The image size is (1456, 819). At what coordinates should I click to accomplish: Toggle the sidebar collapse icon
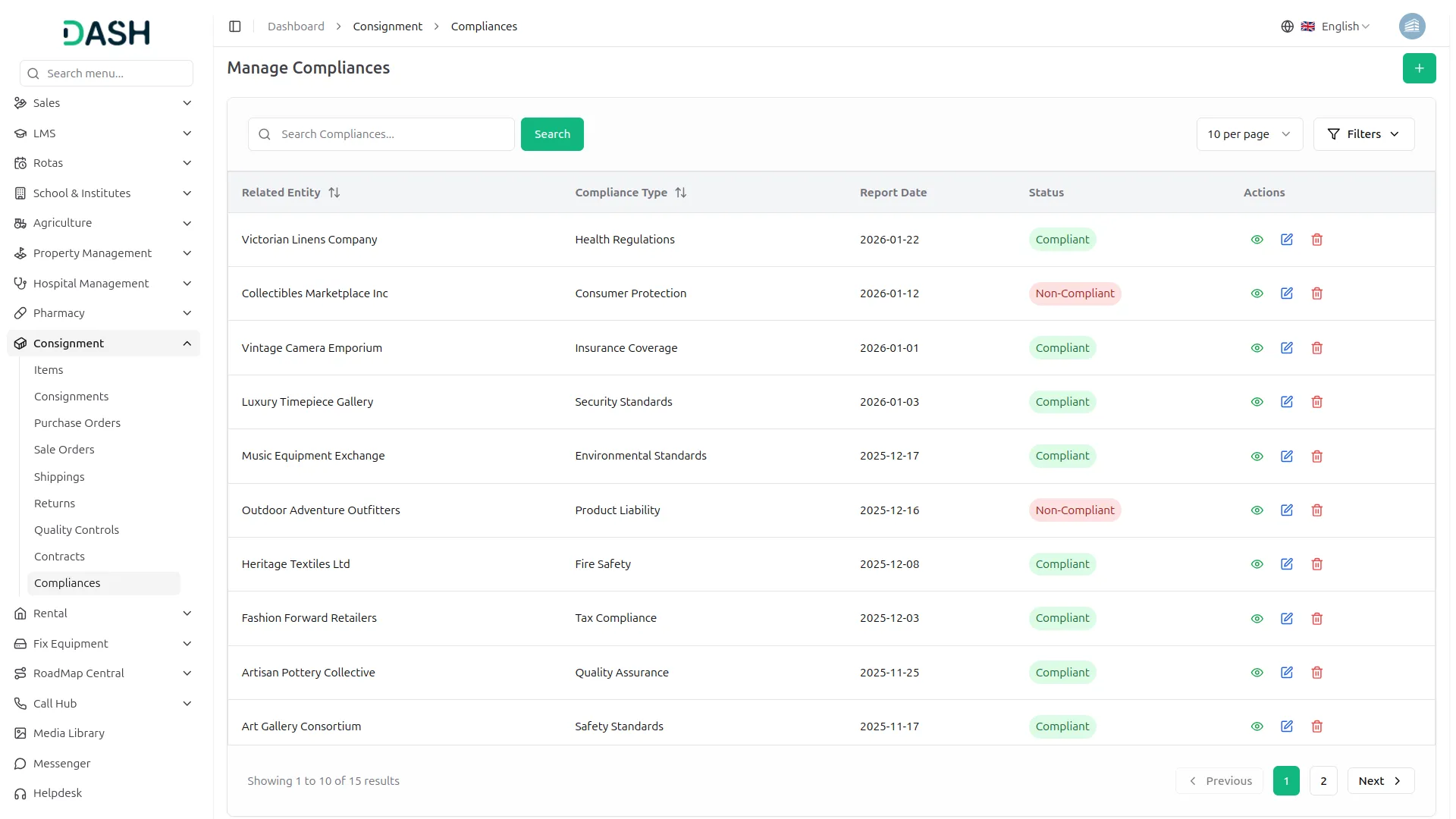click(235, 27)
